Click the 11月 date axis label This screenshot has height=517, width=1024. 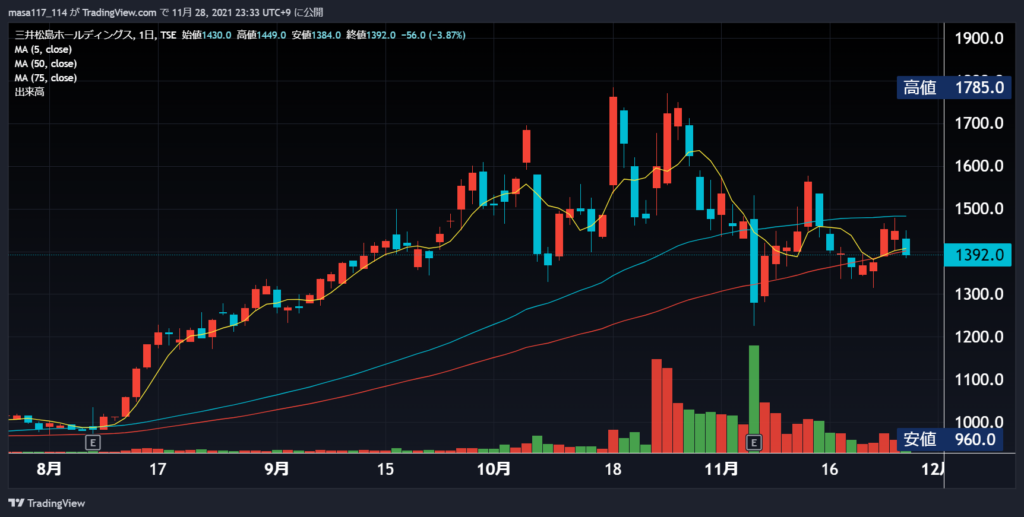click(722, 469)
